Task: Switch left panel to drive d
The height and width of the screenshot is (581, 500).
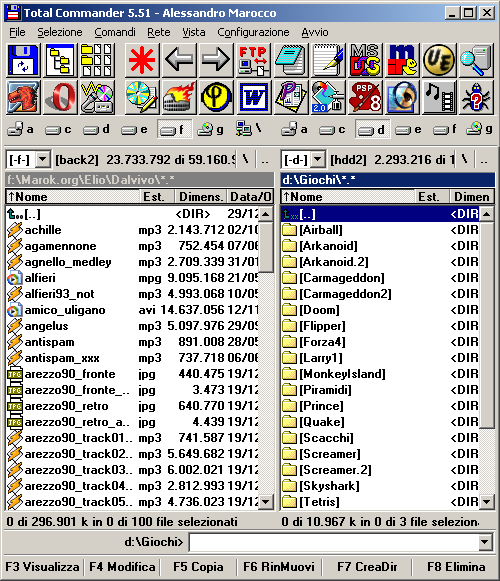Action: tap(96, 129)
